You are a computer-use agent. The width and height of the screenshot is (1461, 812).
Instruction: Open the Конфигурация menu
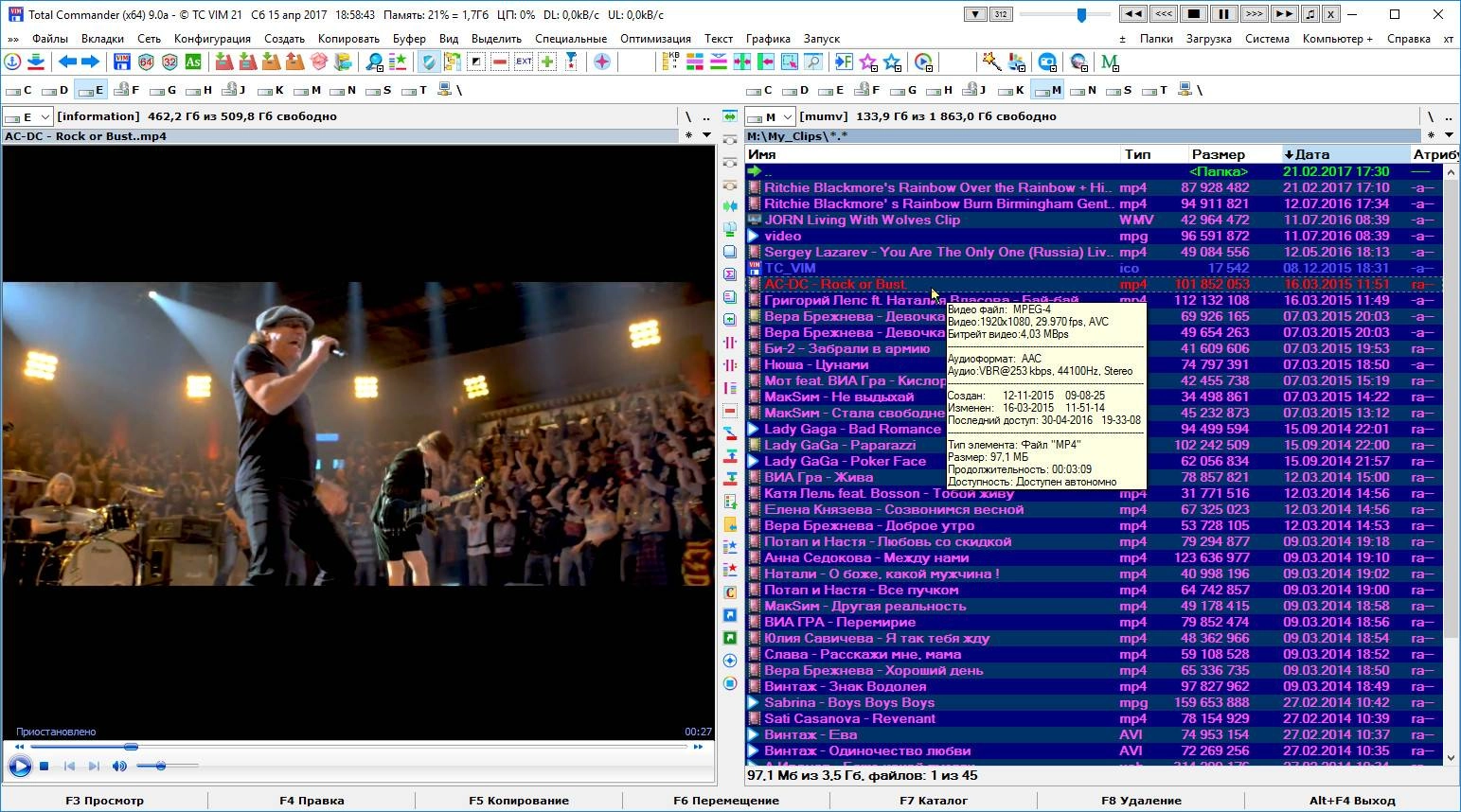(x=213, y=39)
